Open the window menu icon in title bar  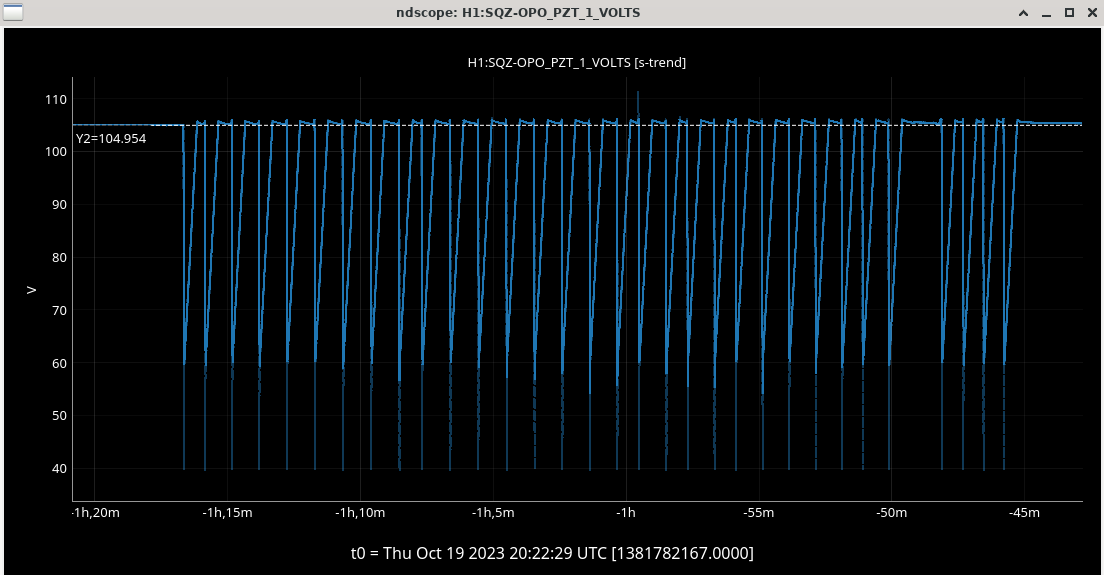point(13,13)
